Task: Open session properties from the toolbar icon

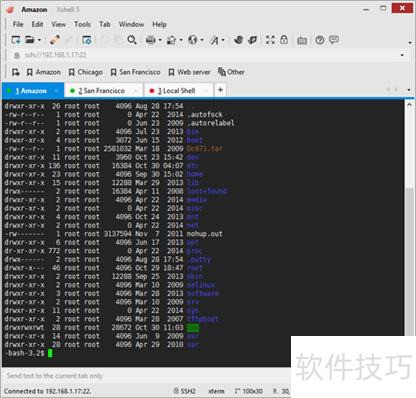Action: [x=87, y=40]
